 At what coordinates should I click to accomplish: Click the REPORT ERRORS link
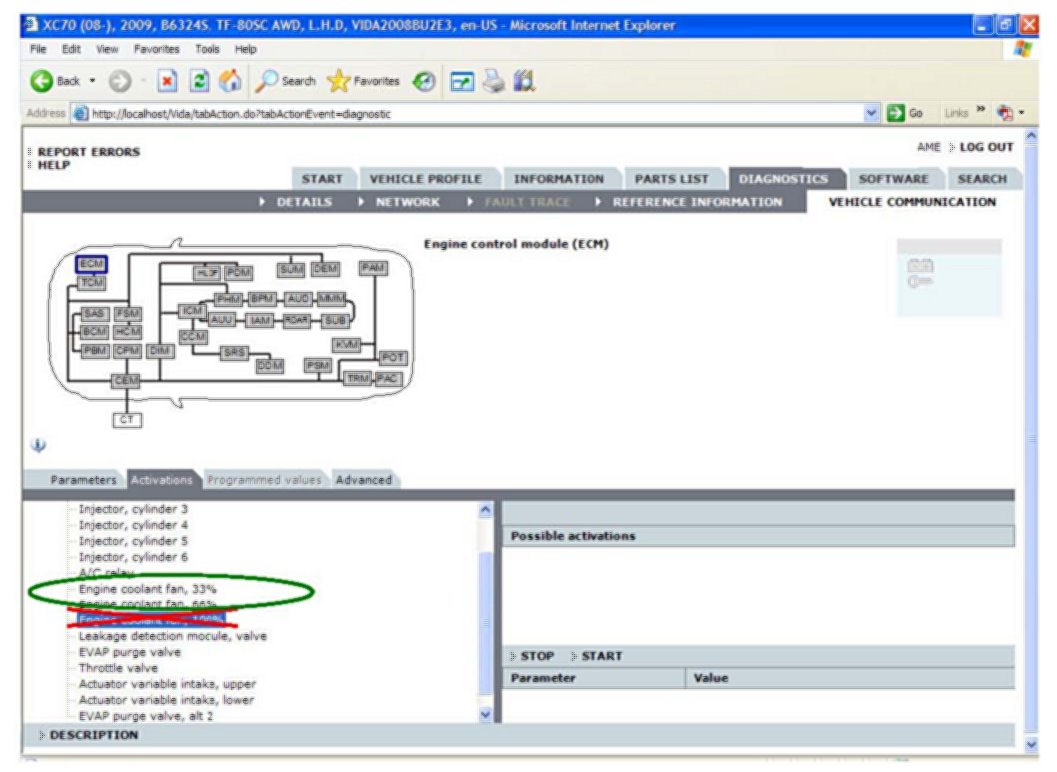88,152
